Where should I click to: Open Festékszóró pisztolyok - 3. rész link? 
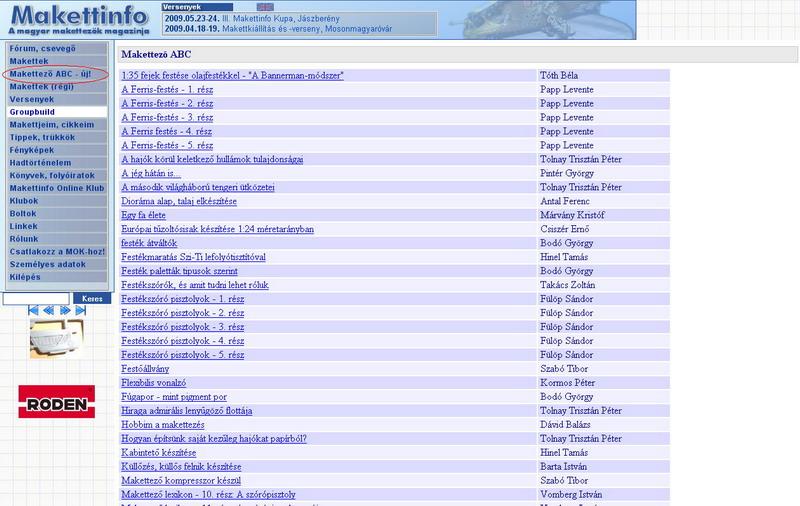[x=183, y=327]
